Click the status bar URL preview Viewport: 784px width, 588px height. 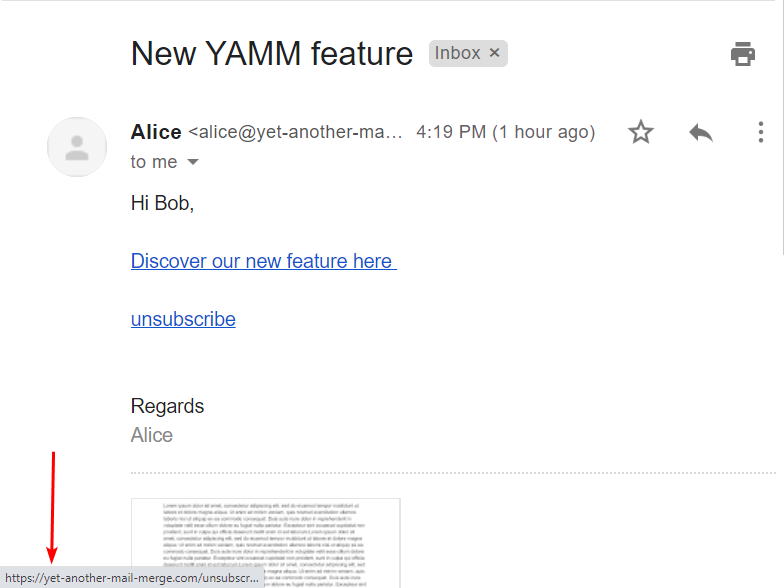(132, 578)
